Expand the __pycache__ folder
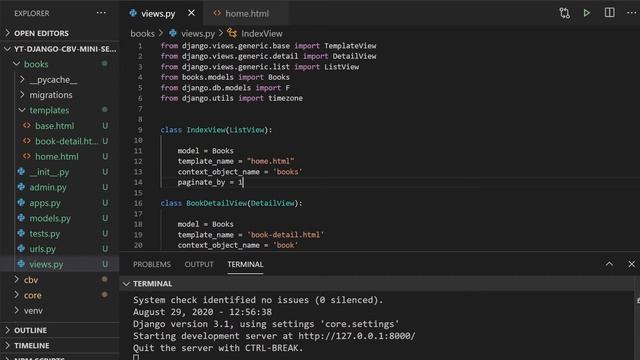Image resolution: width=640 pixels, height=360 pixels. pos(60,80)
